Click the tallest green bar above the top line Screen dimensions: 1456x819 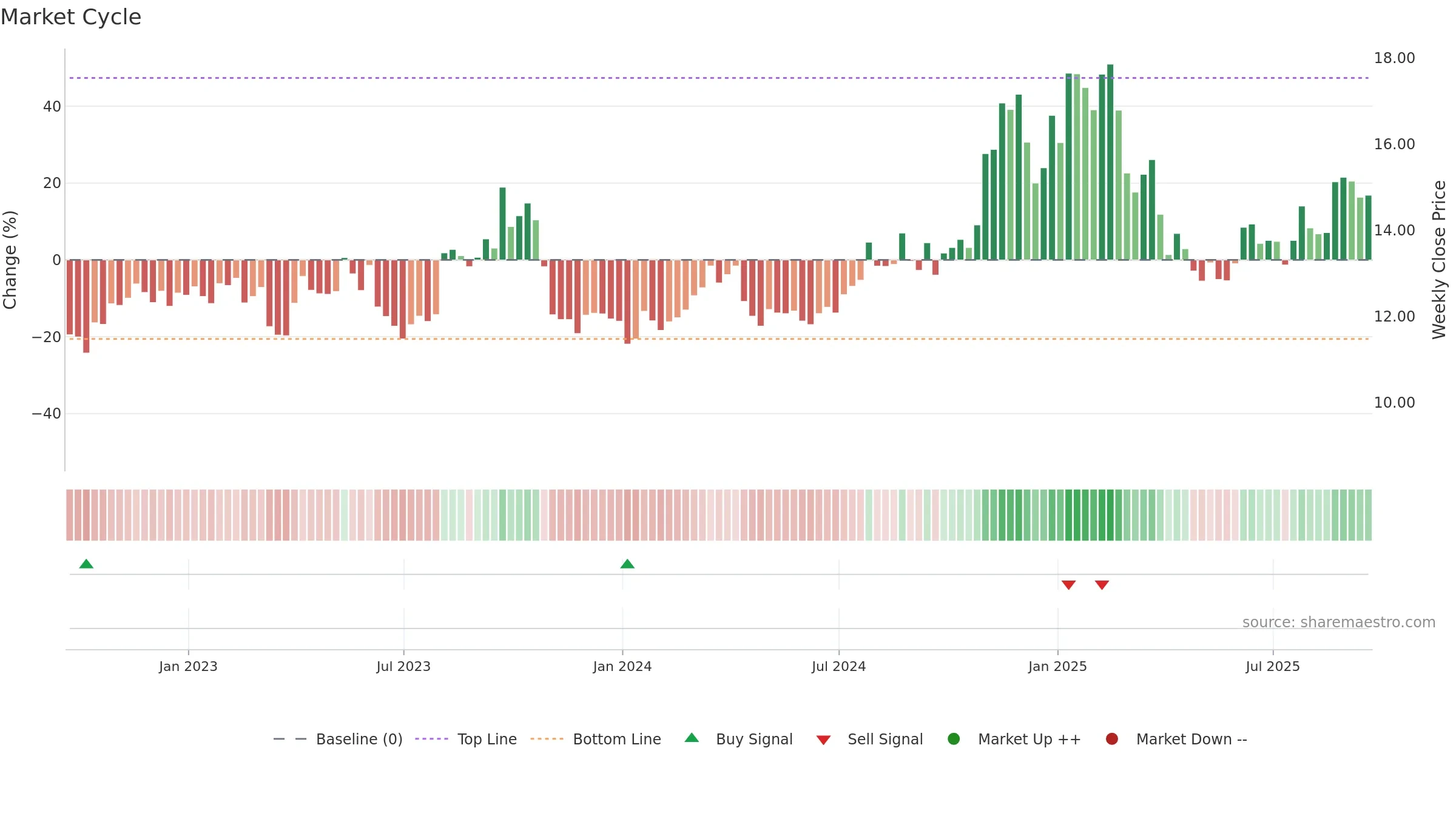(1110, 162)
